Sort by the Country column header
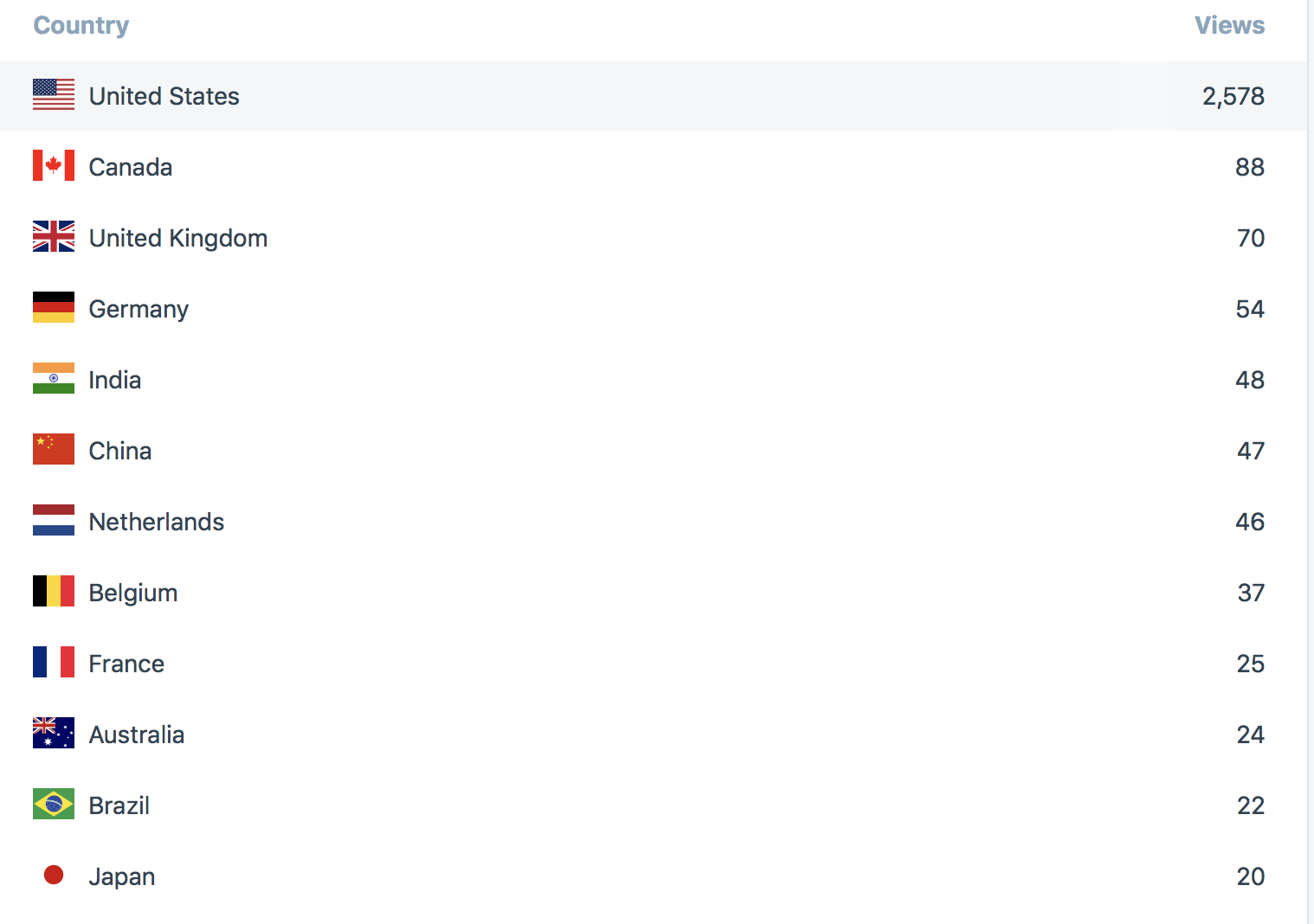This screenshot has height=924, width=1314. (x=81, y=26)
